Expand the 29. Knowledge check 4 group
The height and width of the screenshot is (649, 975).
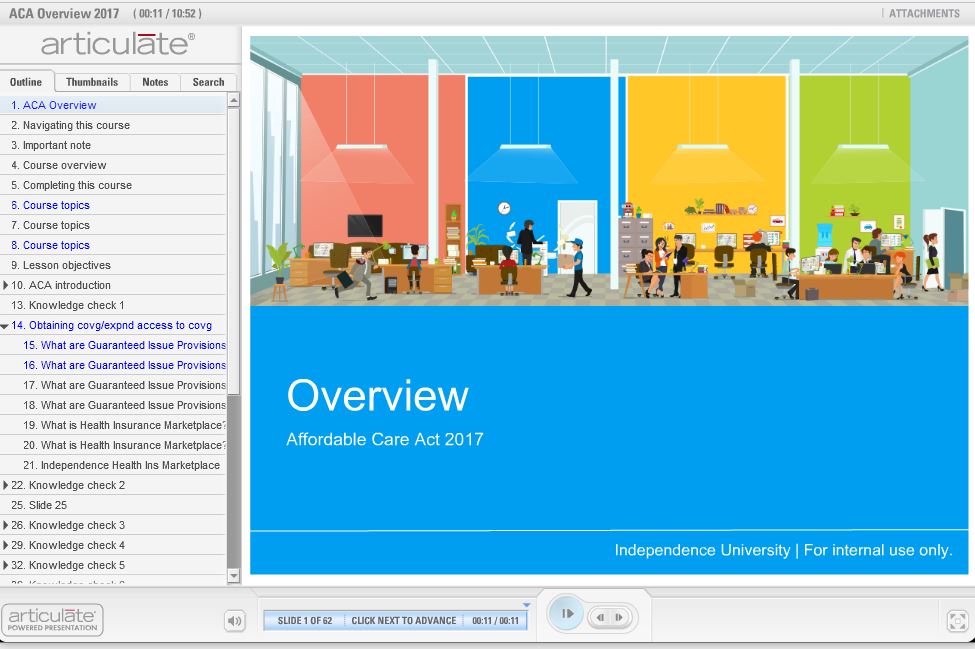coord(6,545)
